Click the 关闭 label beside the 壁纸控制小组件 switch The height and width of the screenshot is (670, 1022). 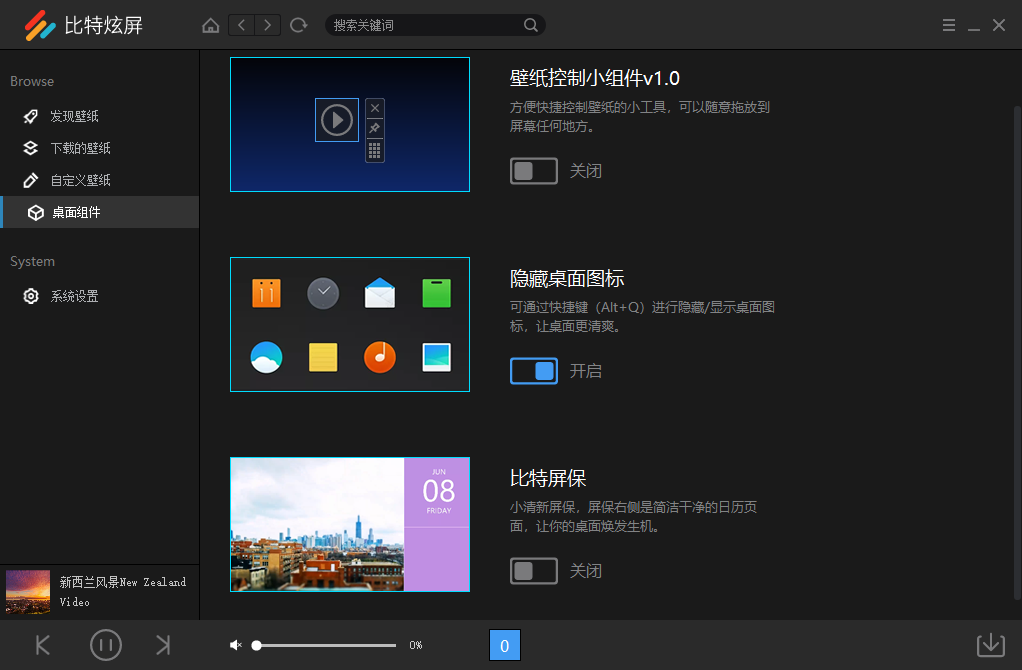point(585,171)
